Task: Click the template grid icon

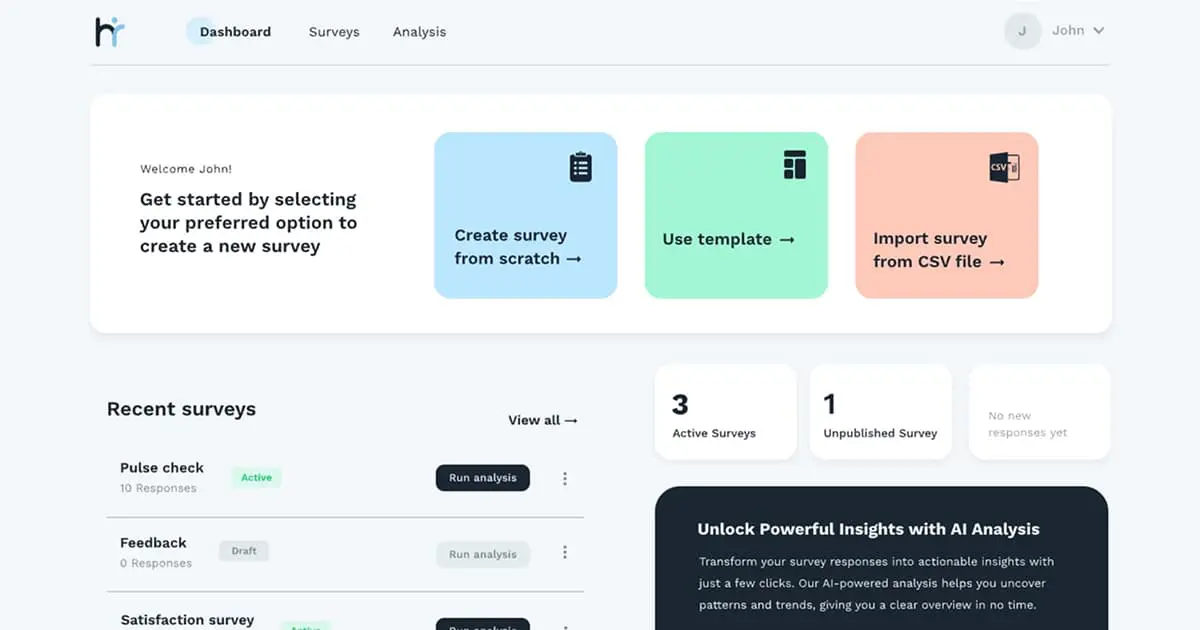Action: click(792, 164)
